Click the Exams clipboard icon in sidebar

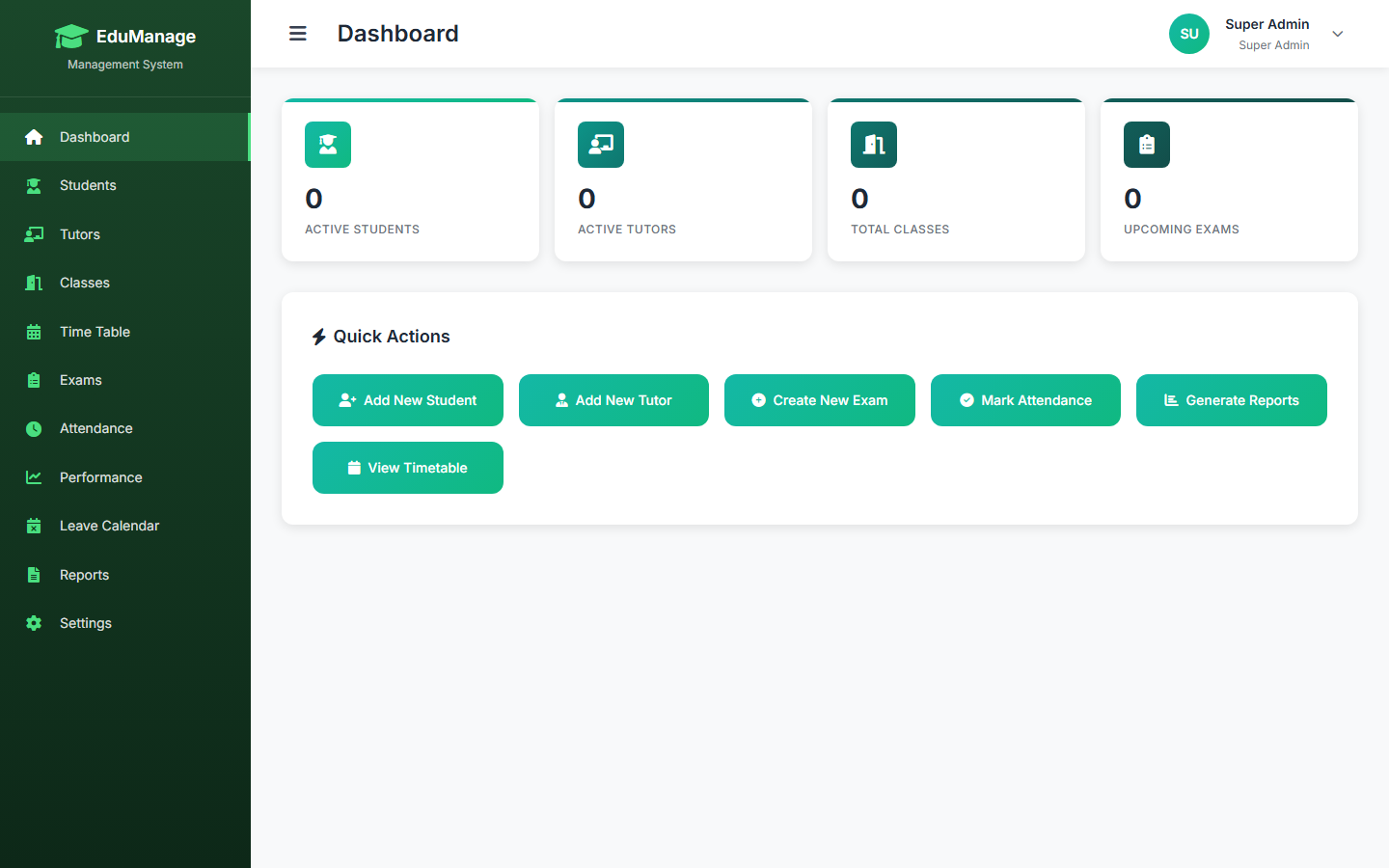coord(34,380)
